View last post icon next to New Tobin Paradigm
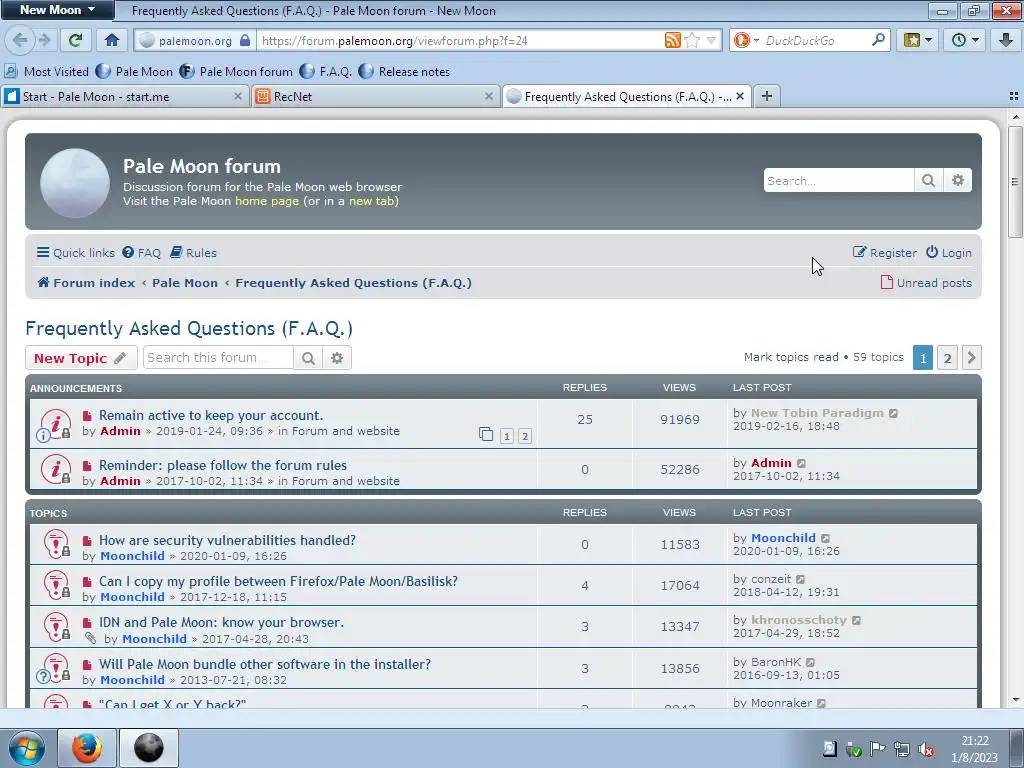This screenshot has width=1024, height=768. [x=893, y=413]
